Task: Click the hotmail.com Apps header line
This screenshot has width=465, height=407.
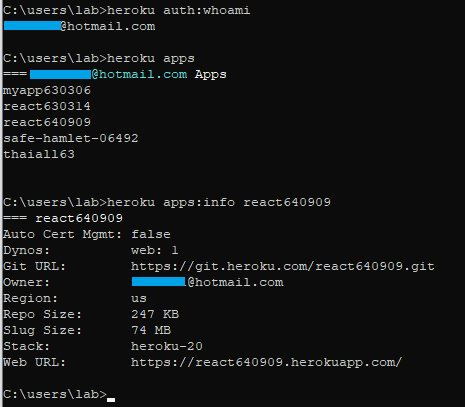Action: point(115,74)
